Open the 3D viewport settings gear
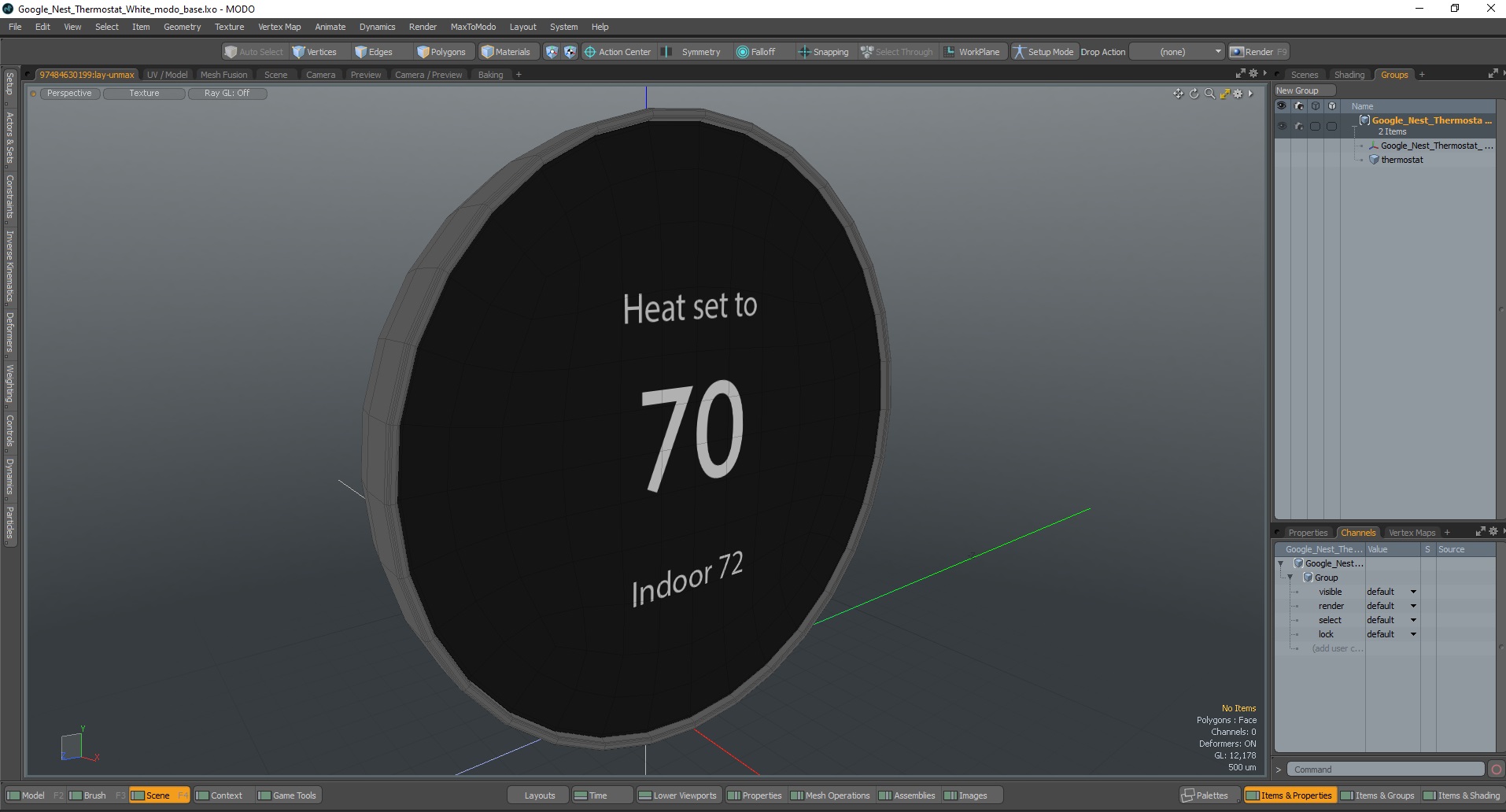Screen dimensions: 1506x812 click(1238, 94)
